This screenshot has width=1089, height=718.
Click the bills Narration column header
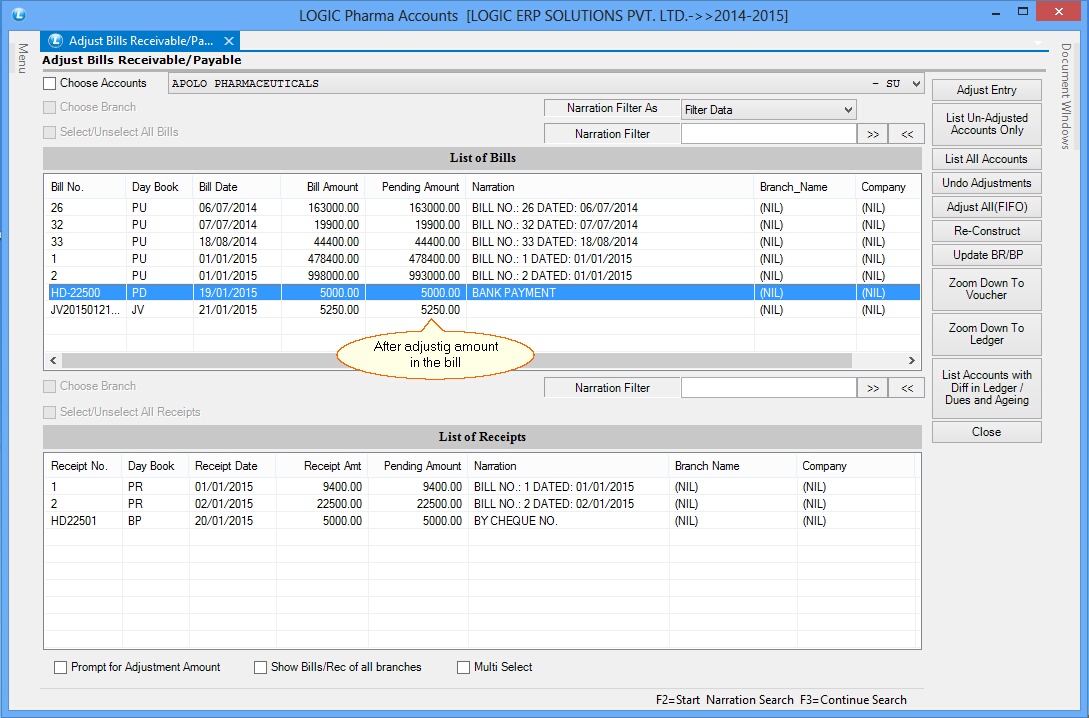pyautogui.click(x=610, y=187)
